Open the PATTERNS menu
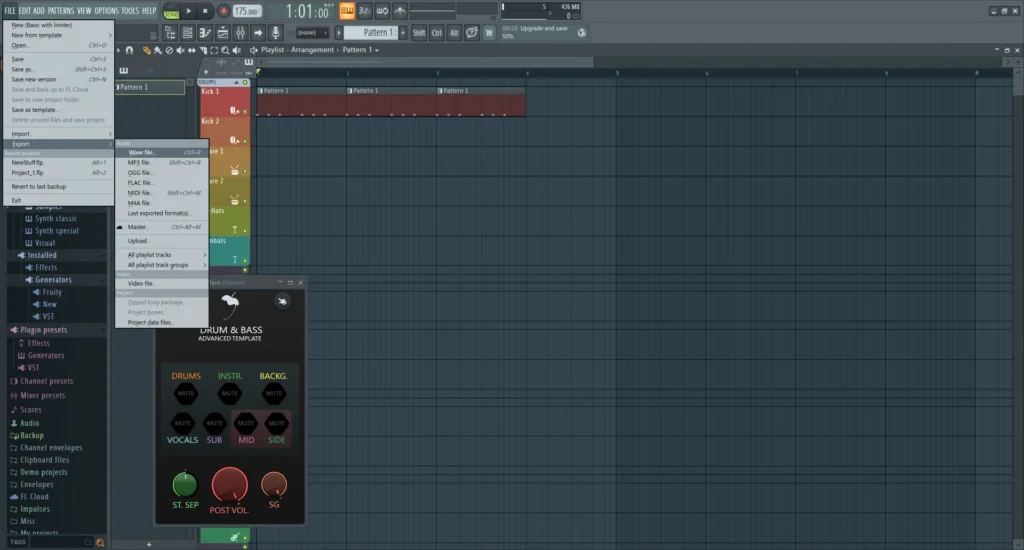 click(x=61, y=10)
